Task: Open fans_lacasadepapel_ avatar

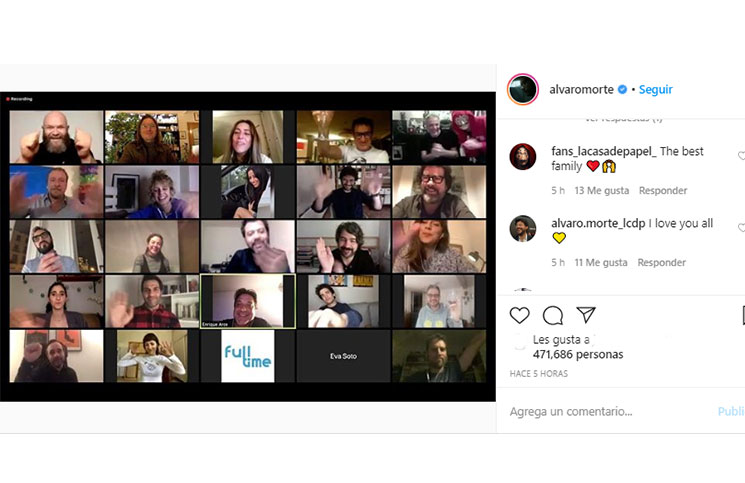Action: pos(523,156)
